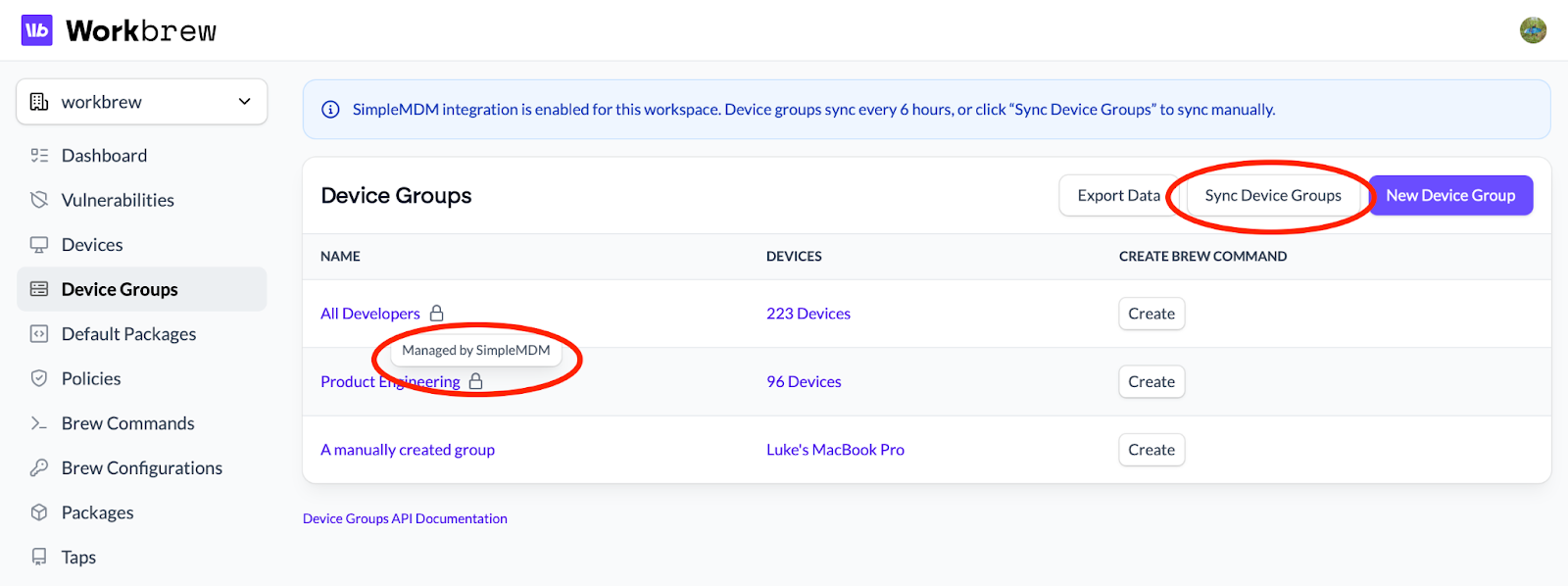Screen dimensions: 1568x586
Task: Click Export Data button
Action: tap(1118, 196)
